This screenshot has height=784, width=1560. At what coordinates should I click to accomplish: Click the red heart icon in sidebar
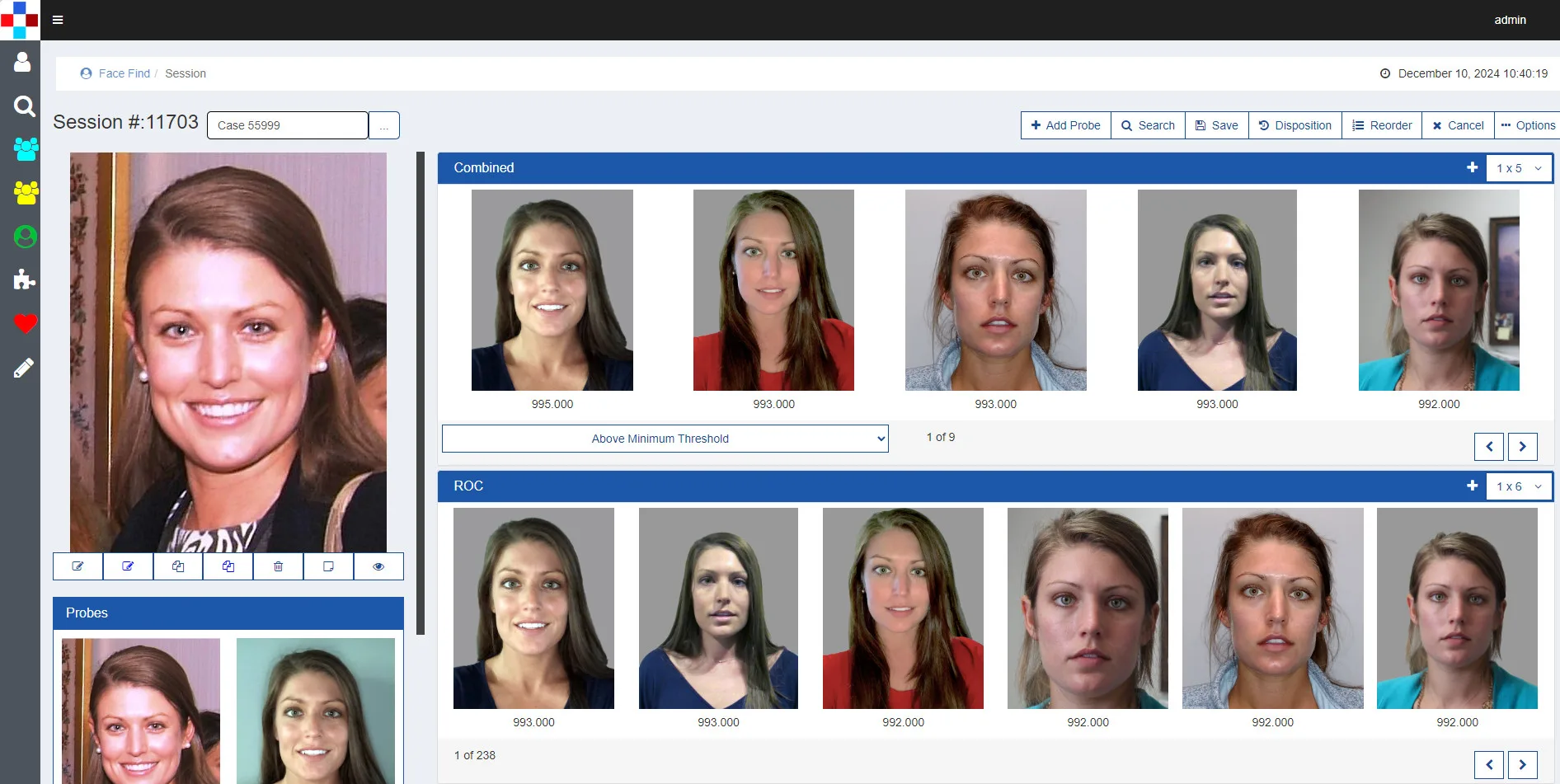point(25,324)
